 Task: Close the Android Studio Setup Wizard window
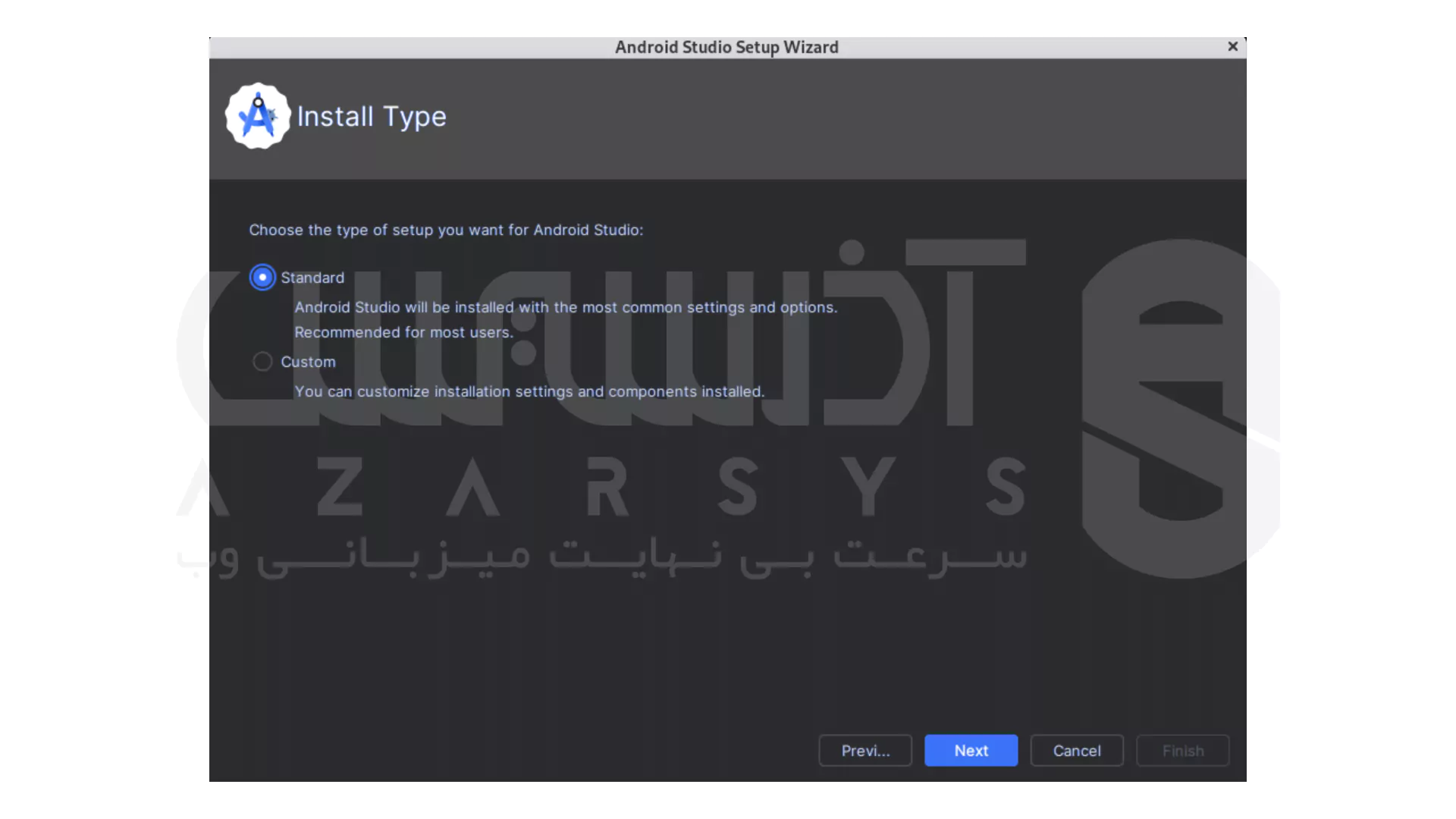pos(1233,47)
